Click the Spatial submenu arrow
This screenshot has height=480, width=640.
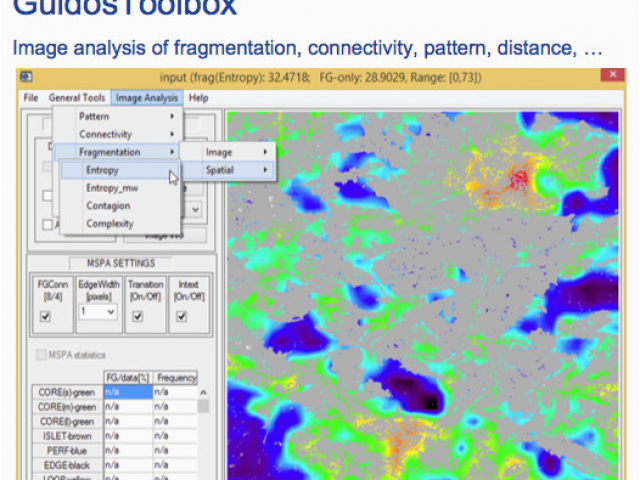coord(265,169)
